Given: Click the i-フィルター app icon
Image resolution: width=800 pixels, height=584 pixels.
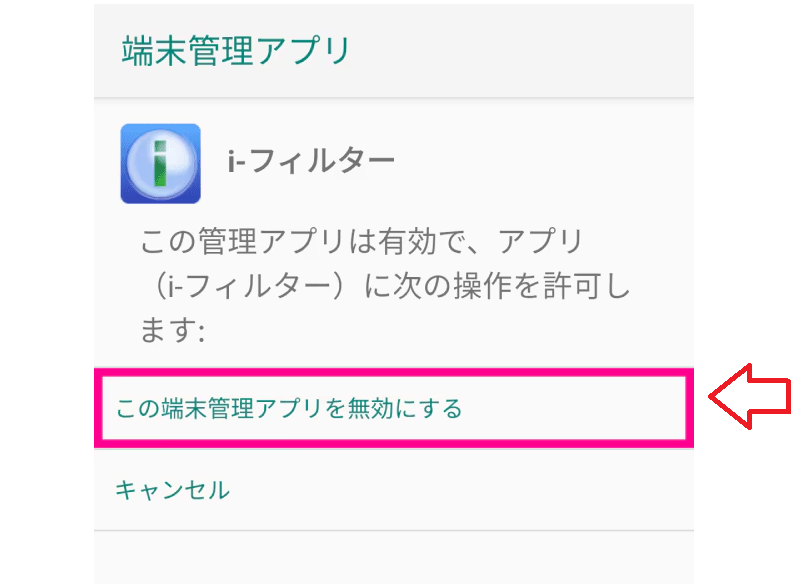Looking at the screenshot, I should pyautogui.click(x=160, y=164).
